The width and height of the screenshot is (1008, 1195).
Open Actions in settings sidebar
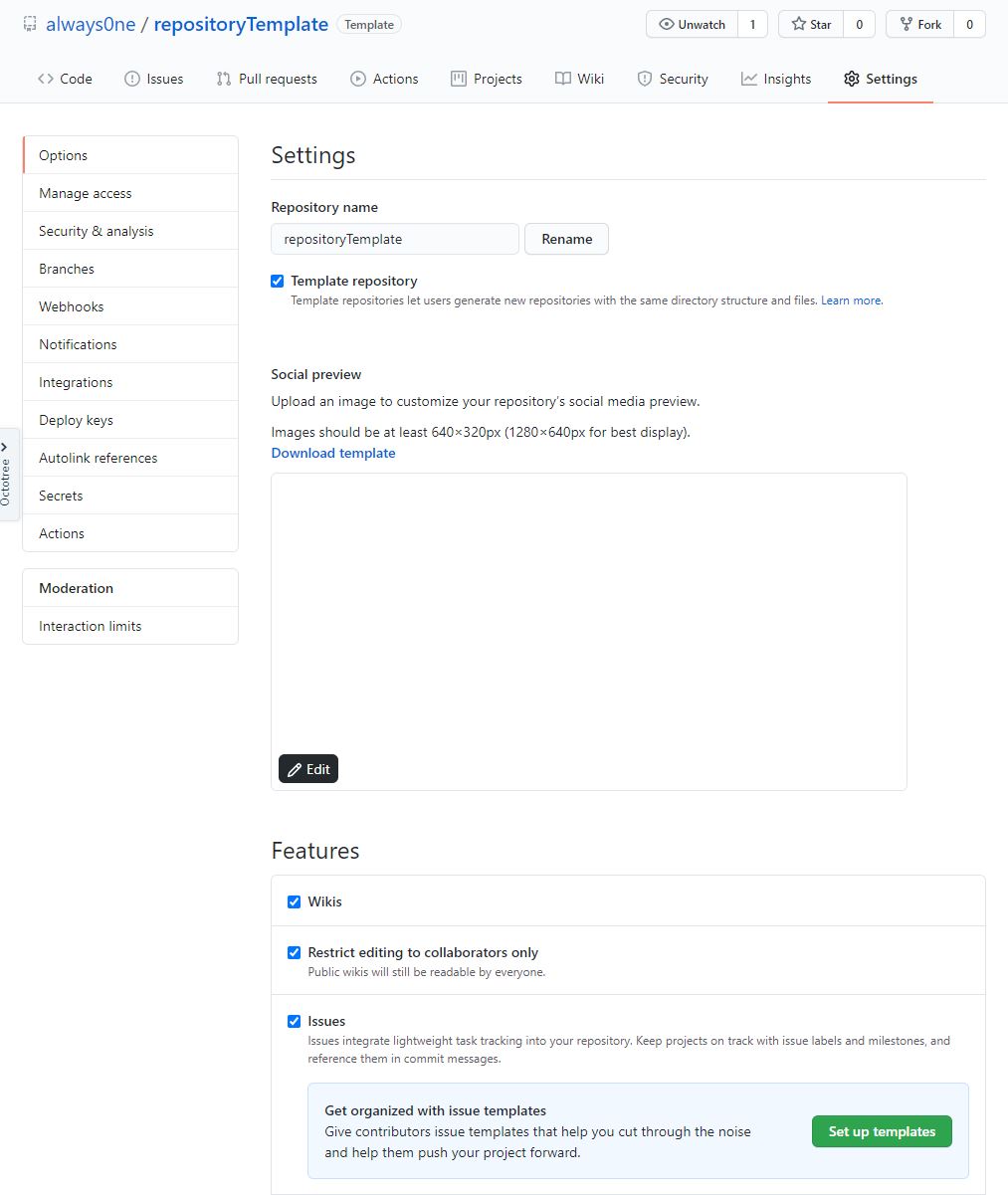tap(130, 533)
